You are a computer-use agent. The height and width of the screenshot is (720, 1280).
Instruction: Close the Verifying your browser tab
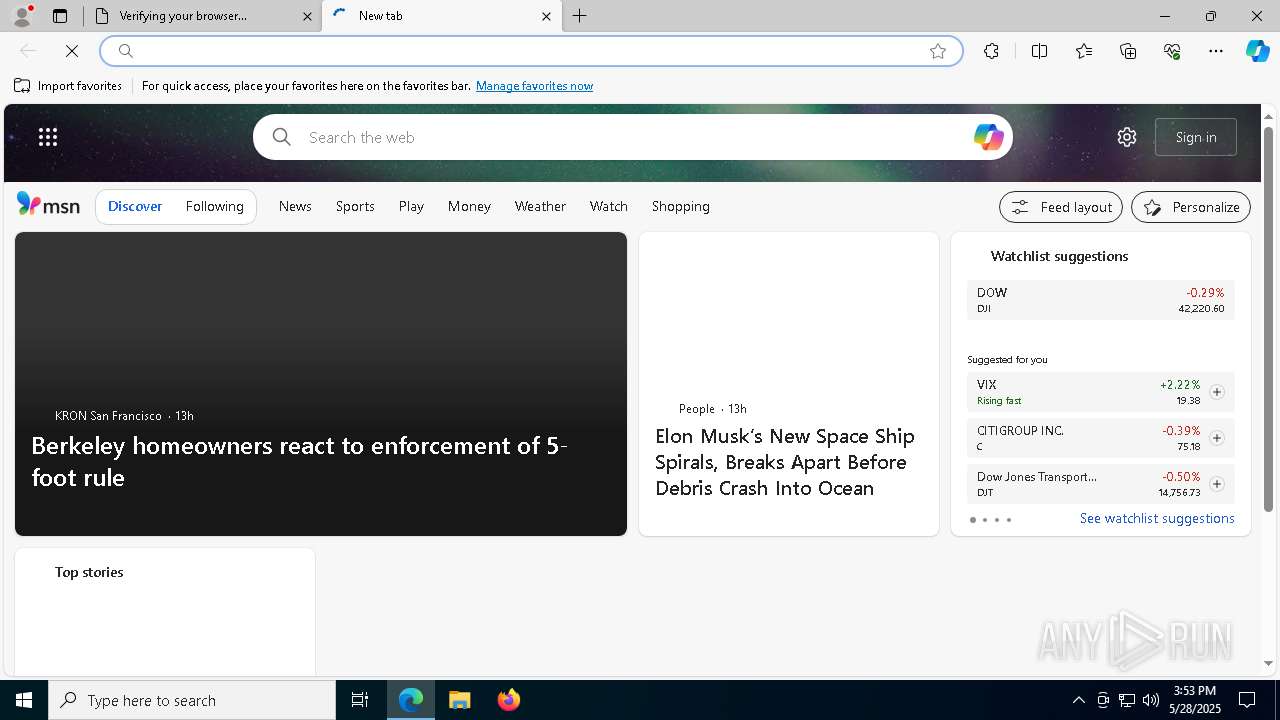[x=307, y=16]
